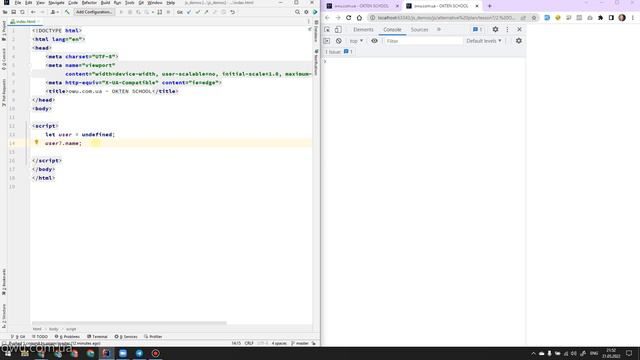Click the Synchronize/reload icon in IDE toolbar
This screenshot has height=360, width=640.
[x=22, y=12]
